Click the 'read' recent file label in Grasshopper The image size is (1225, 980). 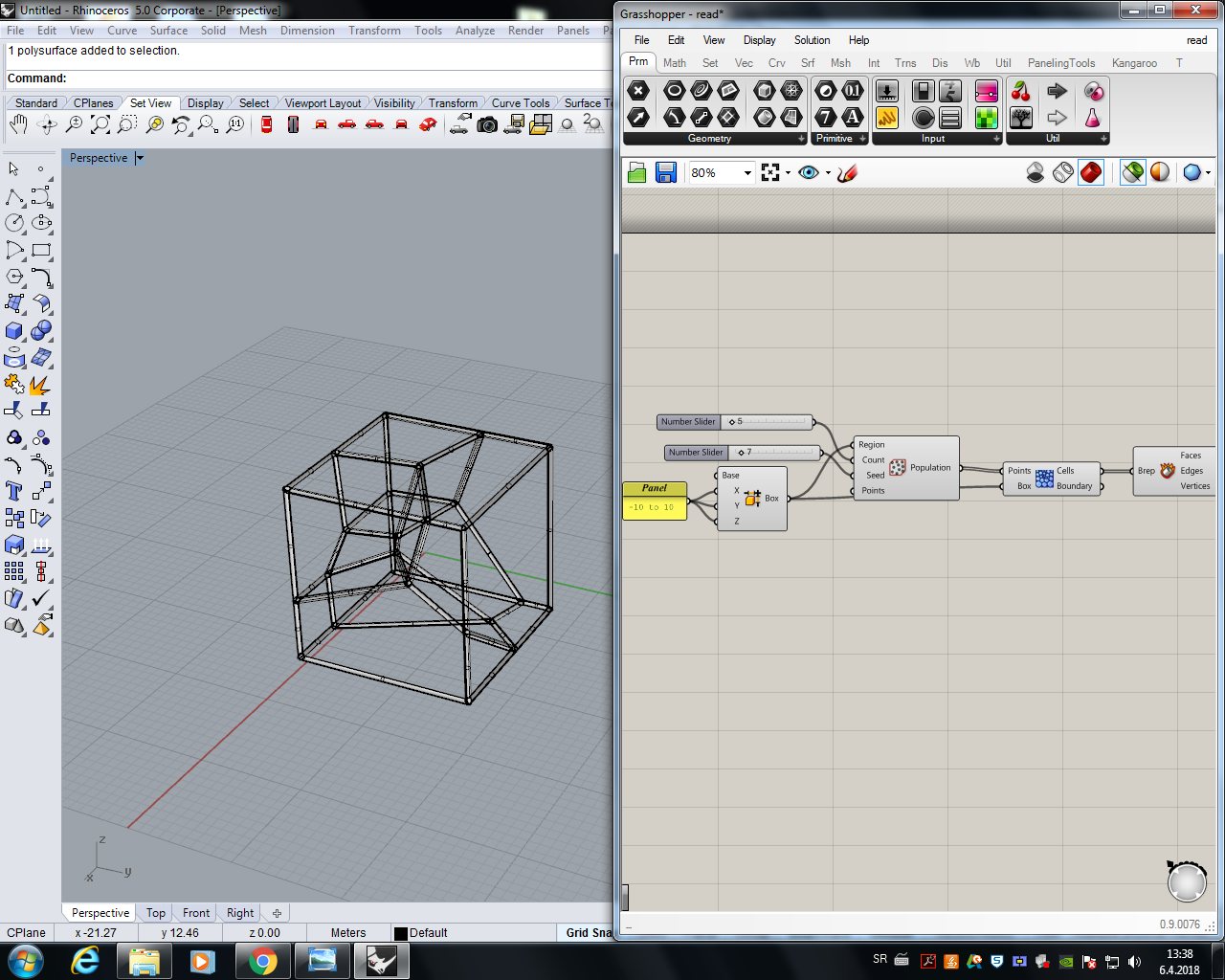coord(1196,40)
